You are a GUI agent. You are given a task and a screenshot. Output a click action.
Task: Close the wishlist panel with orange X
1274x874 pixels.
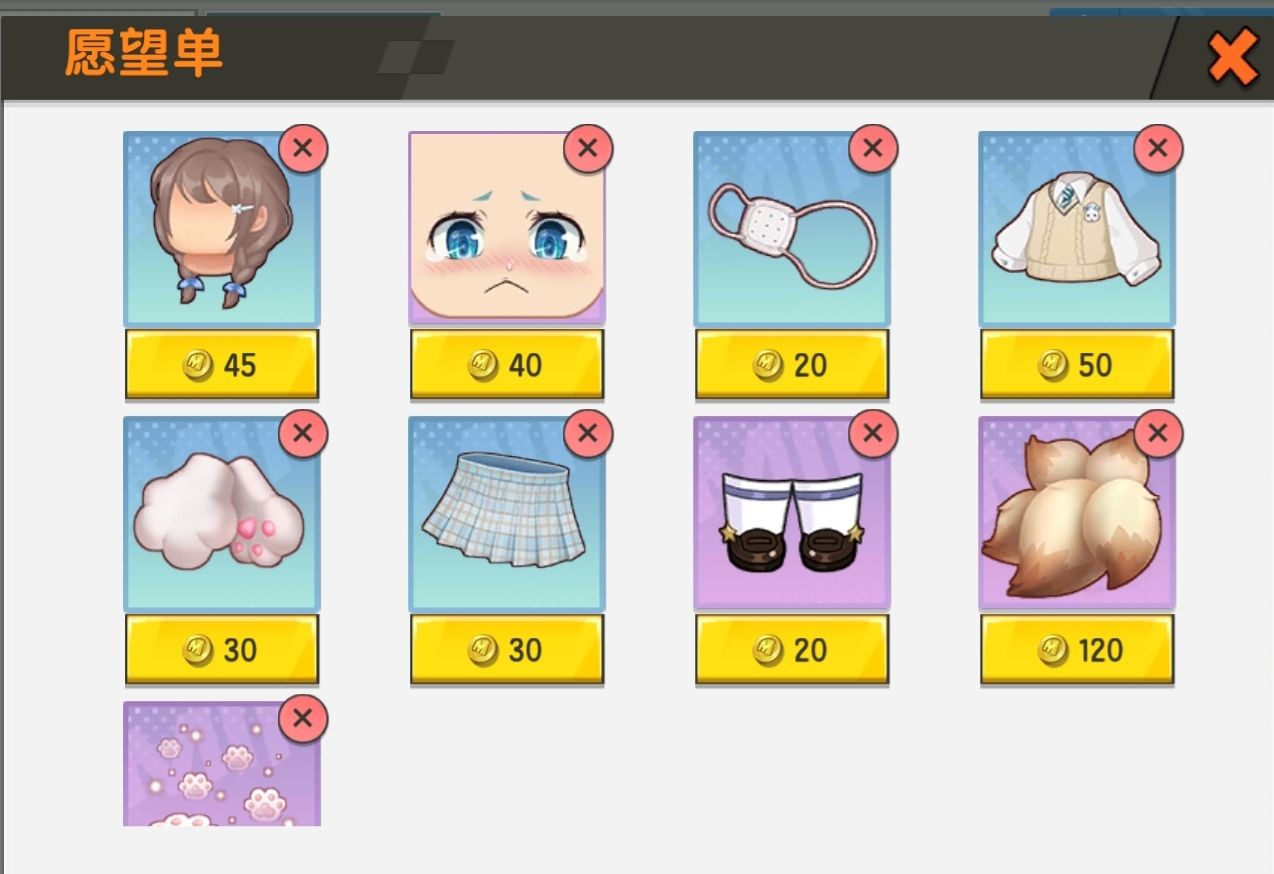1231,58
